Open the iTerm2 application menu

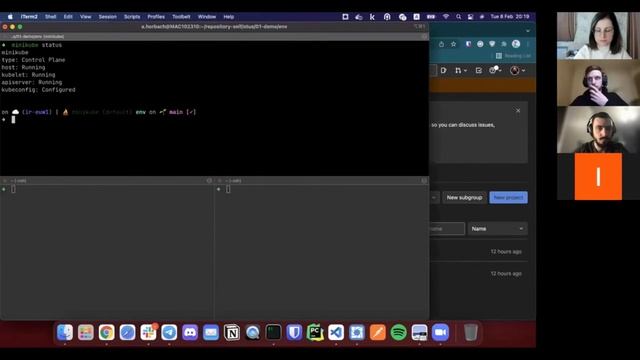tap(29, 17)
